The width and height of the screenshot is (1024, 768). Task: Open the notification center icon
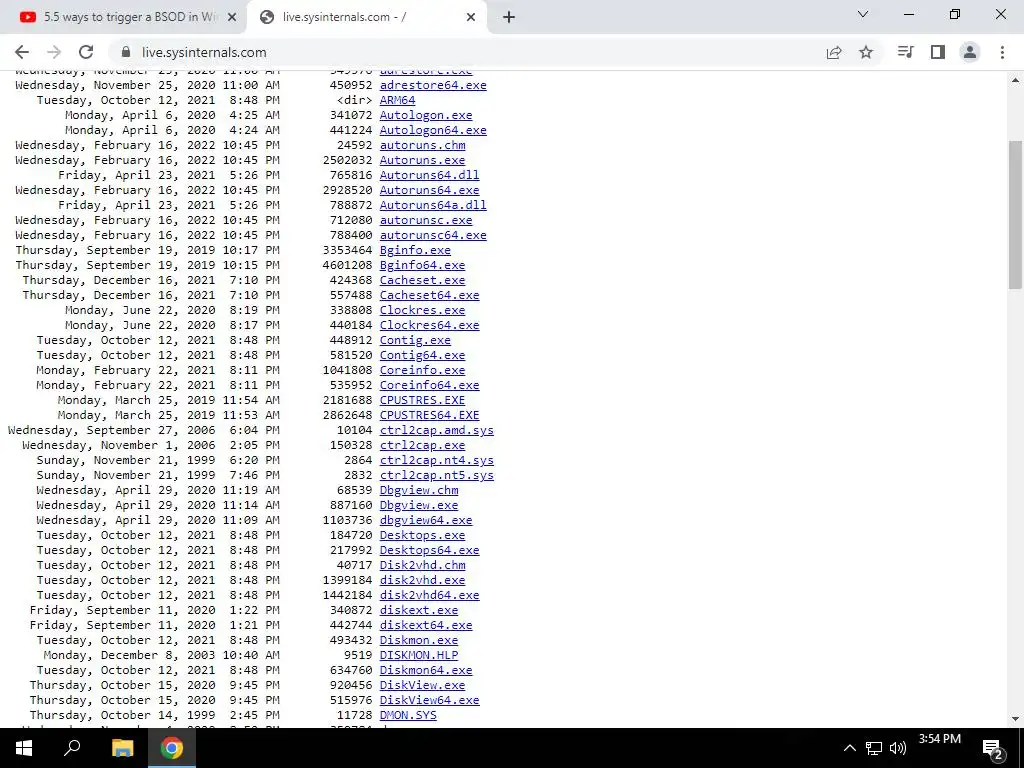click(993, 749)
